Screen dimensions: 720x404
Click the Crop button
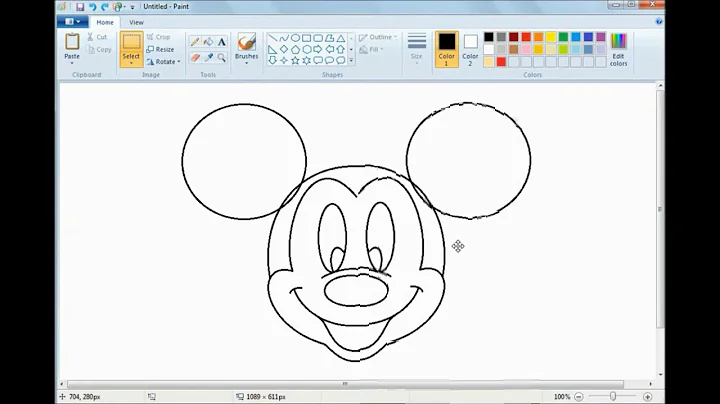158,37
